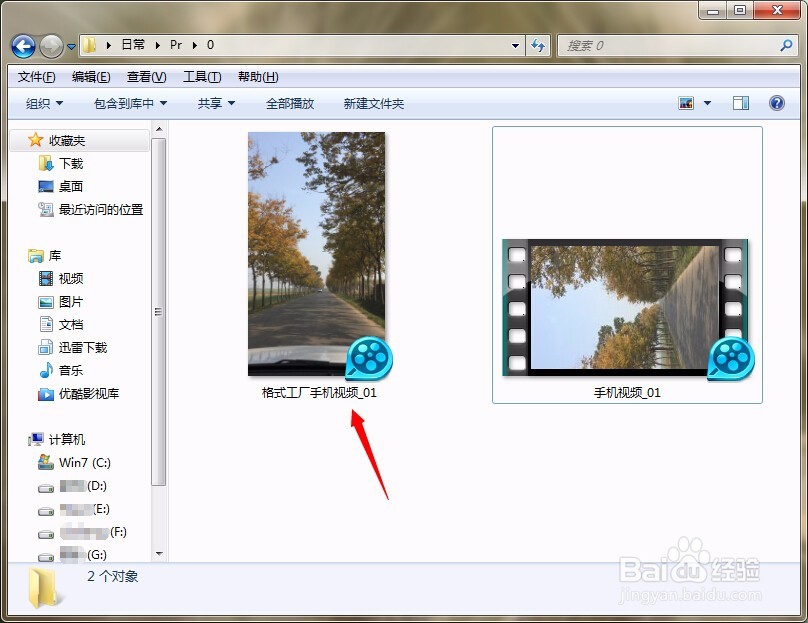Open 桌面 in navigation pane

click(71, 187)
